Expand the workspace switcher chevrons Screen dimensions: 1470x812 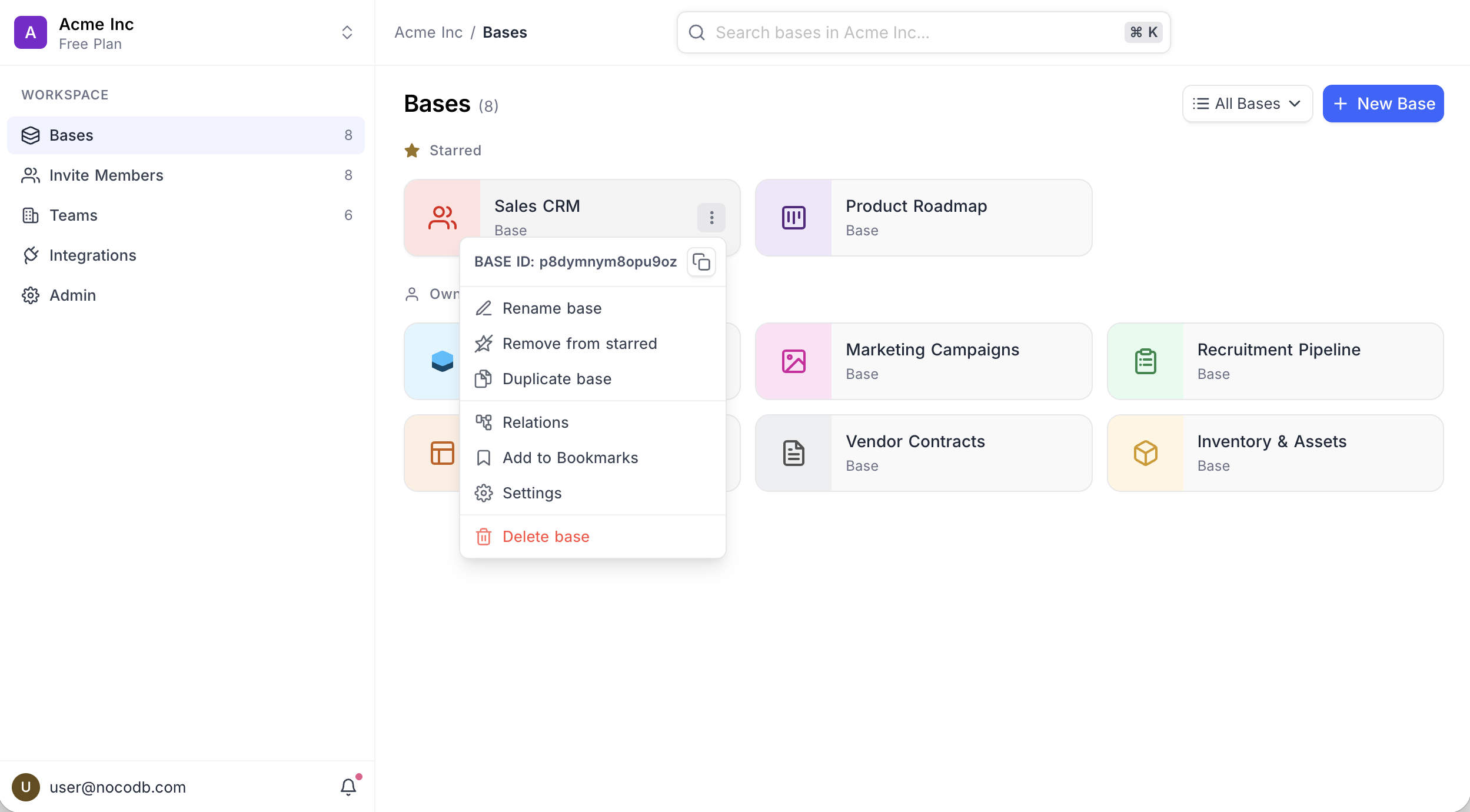(347, 32)
